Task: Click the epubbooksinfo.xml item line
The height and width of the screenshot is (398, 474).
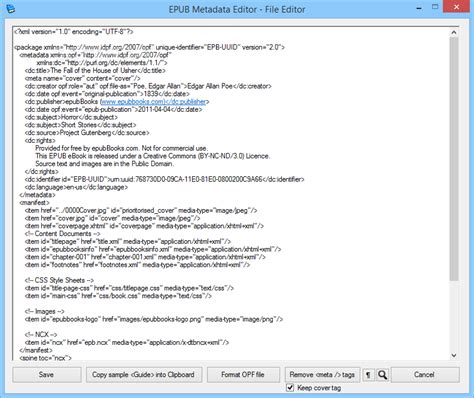Action: pos(153,249)
